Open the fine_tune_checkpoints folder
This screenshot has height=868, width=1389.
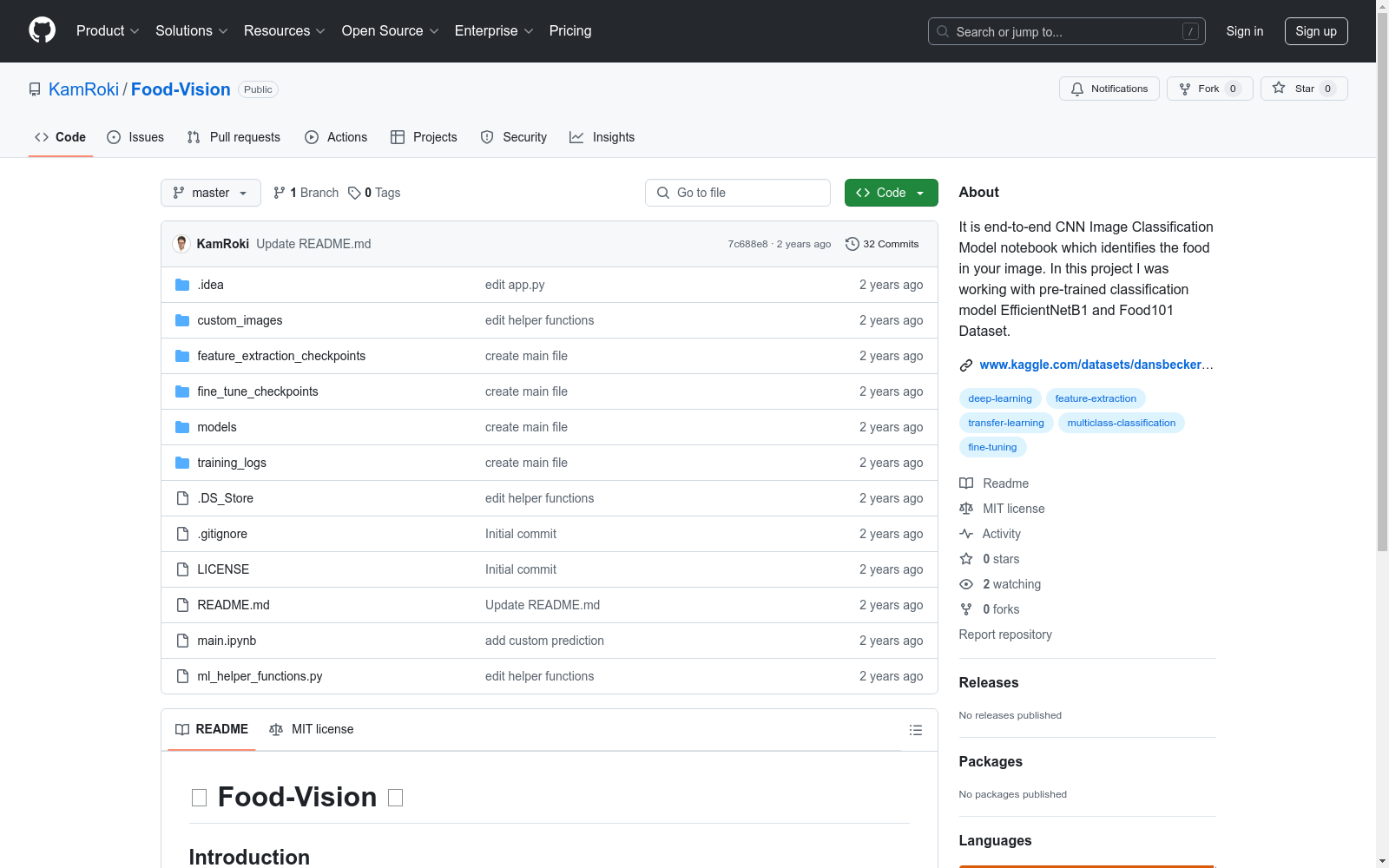258,391
